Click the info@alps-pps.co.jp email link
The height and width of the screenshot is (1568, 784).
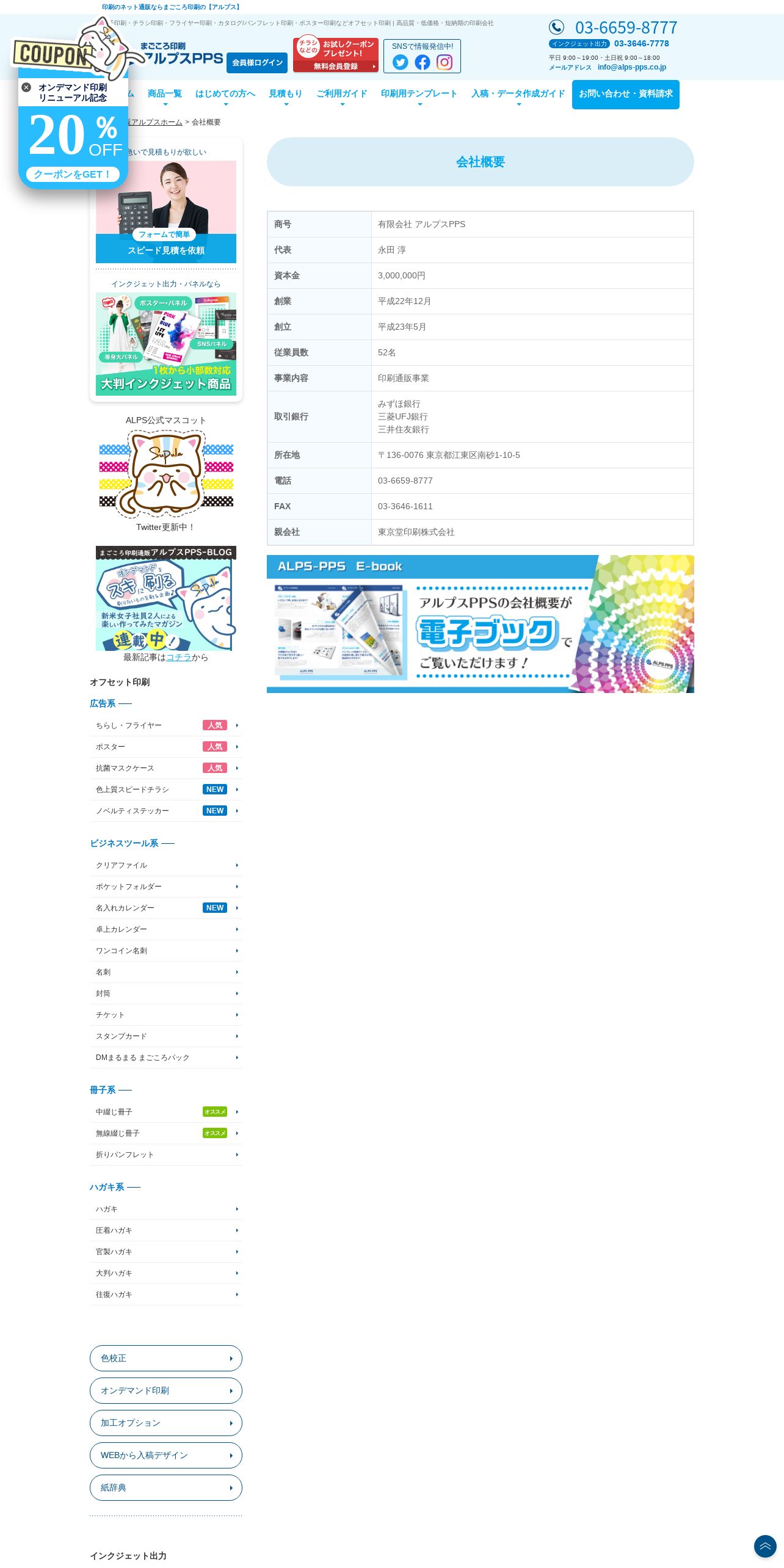632,67
